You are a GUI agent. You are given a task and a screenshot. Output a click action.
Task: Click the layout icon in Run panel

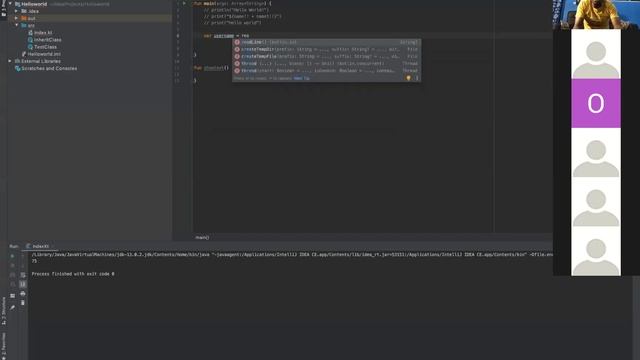coord(12,296)
